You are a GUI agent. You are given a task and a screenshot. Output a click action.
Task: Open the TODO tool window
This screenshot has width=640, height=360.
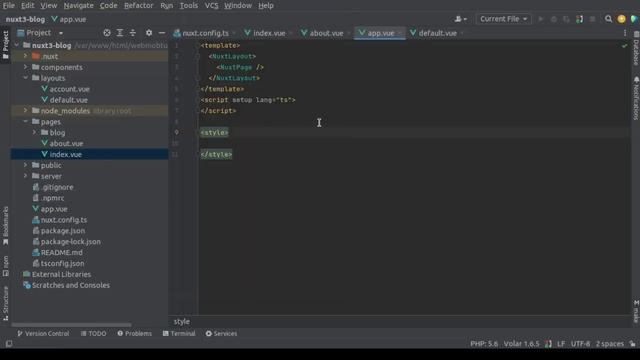[x=93, y=333]
